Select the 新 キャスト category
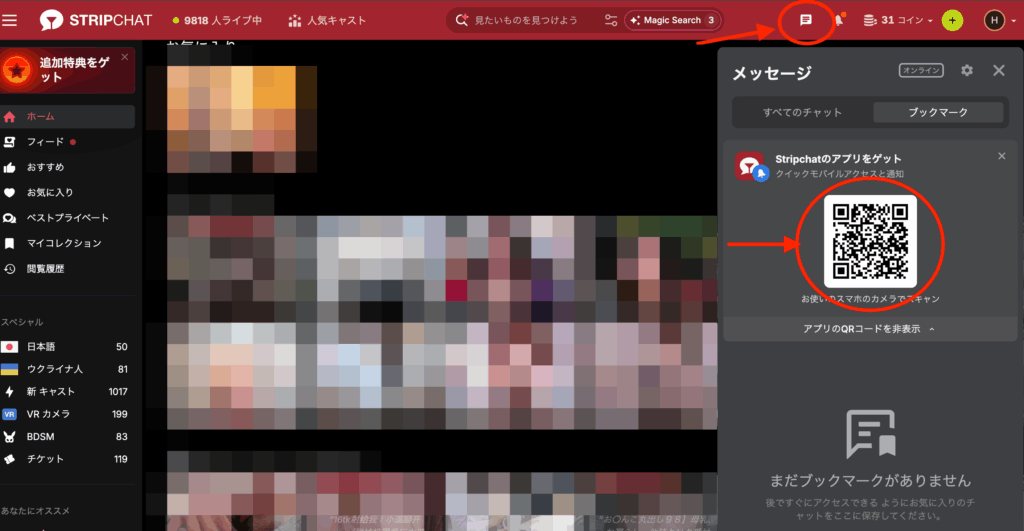The image size is (1024, 531). [x=65, y=392]
